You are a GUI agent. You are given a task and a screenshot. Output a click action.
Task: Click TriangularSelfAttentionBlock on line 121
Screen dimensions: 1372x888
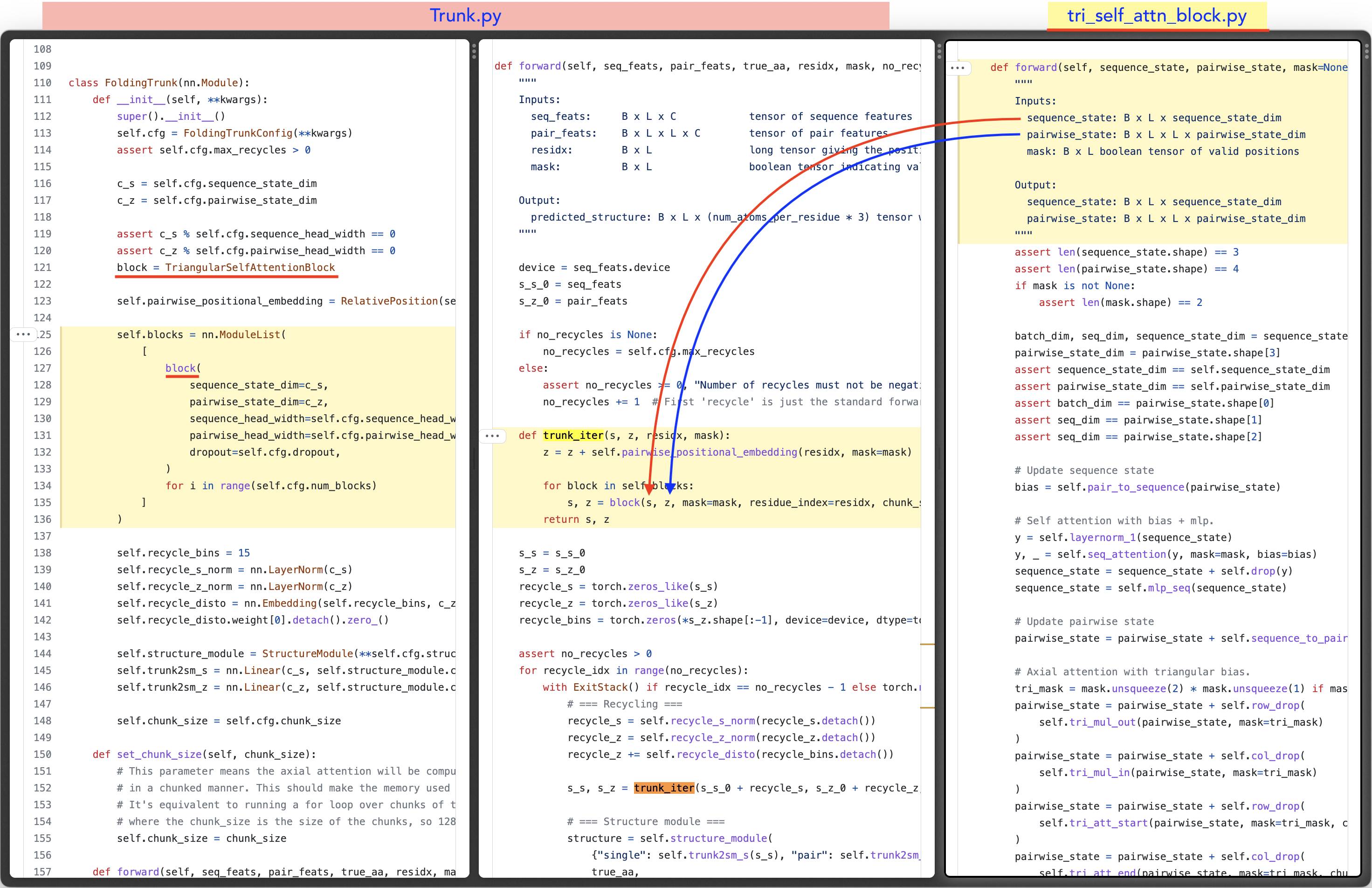[250, 268]
